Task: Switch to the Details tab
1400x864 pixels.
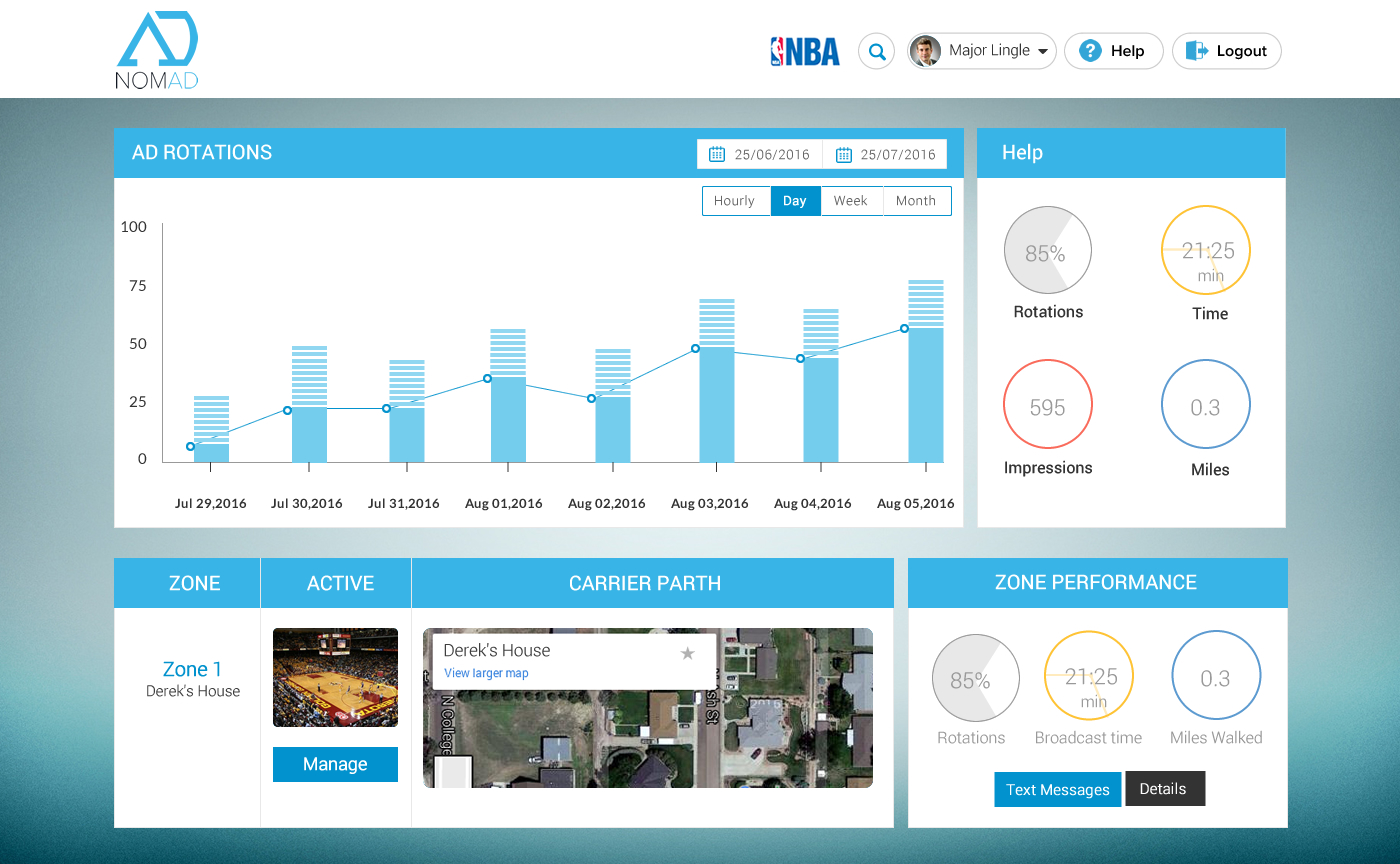Action: coord(1164,788)
